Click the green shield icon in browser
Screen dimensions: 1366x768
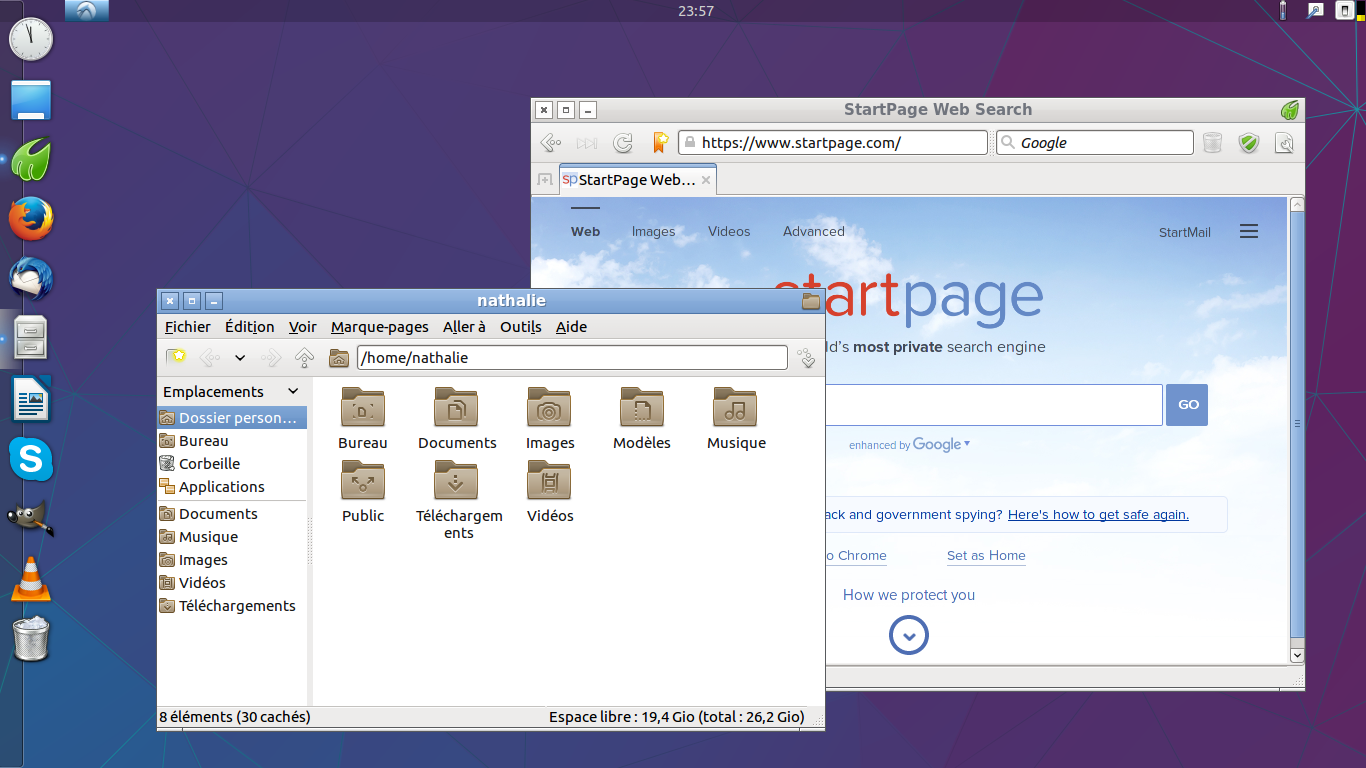(x=1248, y=143)
